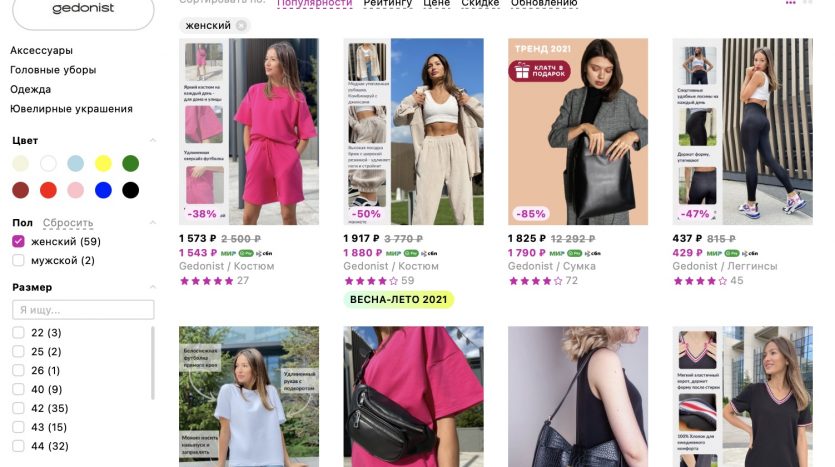The image size is (835, 467).
Task: Collapse the Цвет filter section
Action: click(153, 141)
